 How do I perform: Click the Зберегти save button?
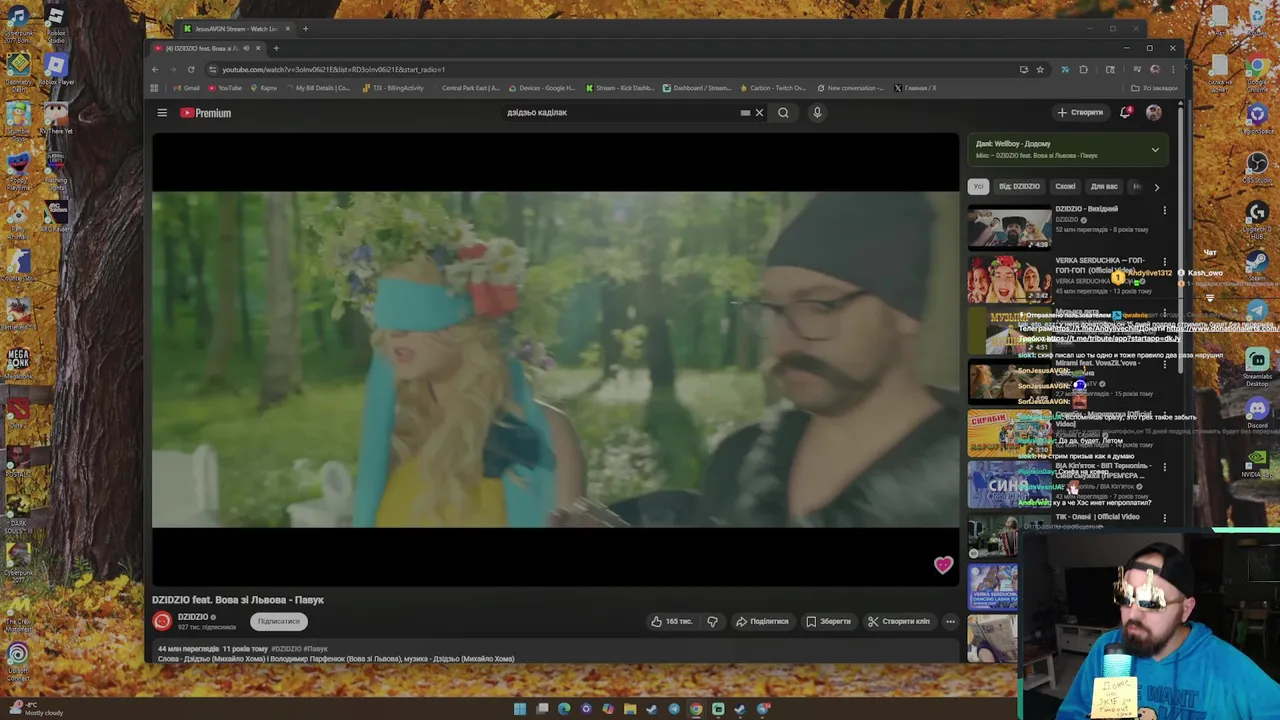828,621
